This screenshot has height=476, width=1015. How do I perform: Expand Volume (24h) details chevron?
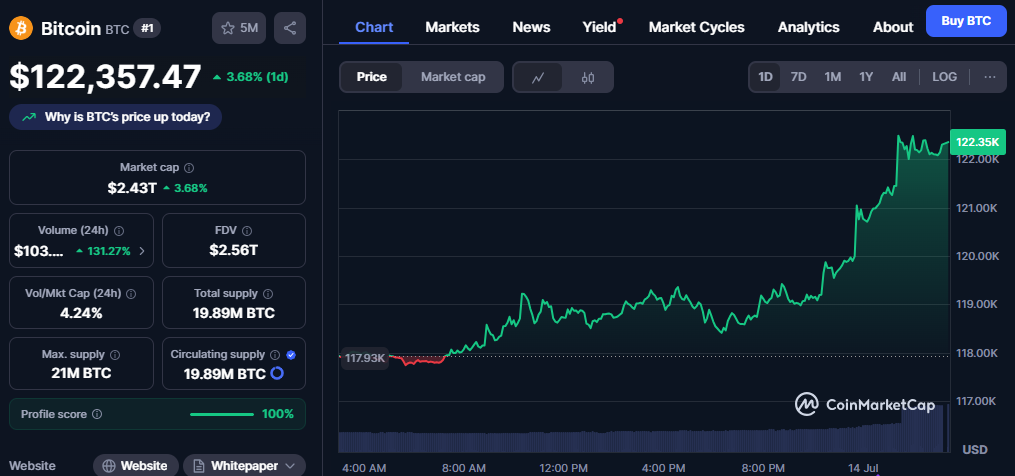[x=142, y=251]
